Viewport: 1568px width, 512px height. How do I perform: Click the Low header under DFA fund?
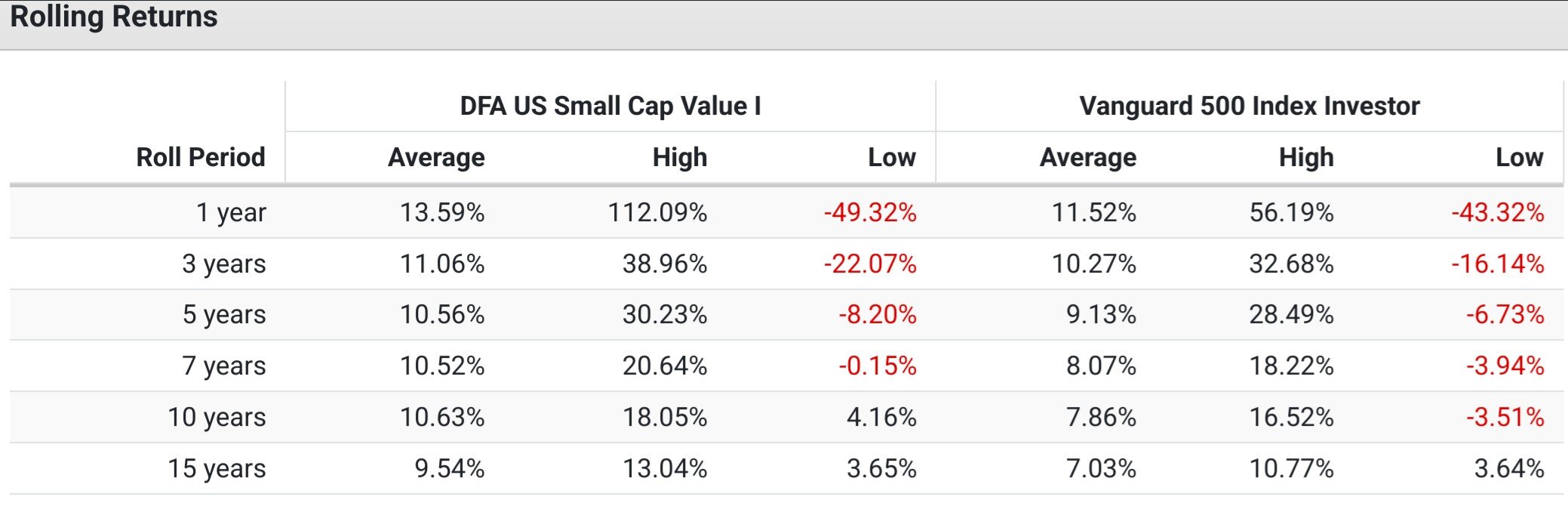[892, 157]
